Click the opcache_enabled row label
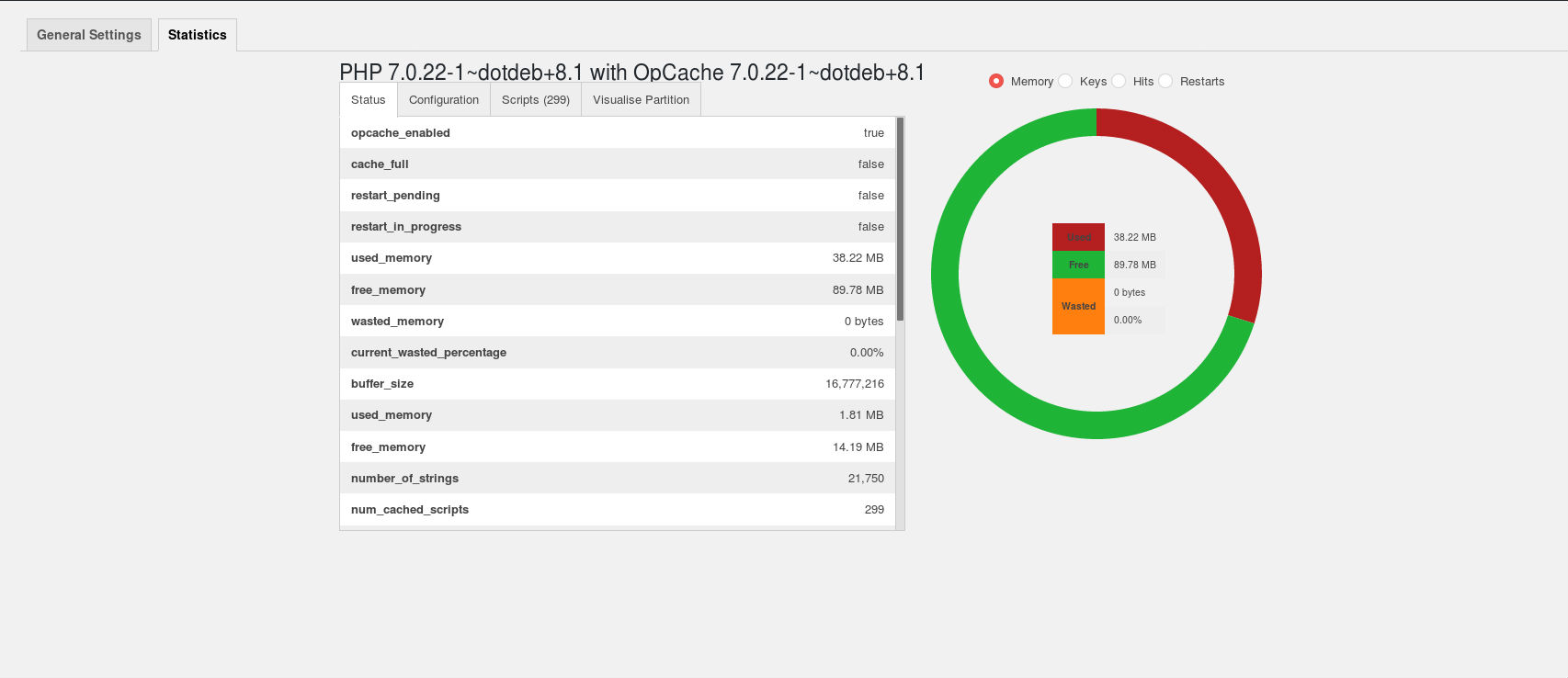Viewport: 1568px width, 678px height. pos(401,133)
